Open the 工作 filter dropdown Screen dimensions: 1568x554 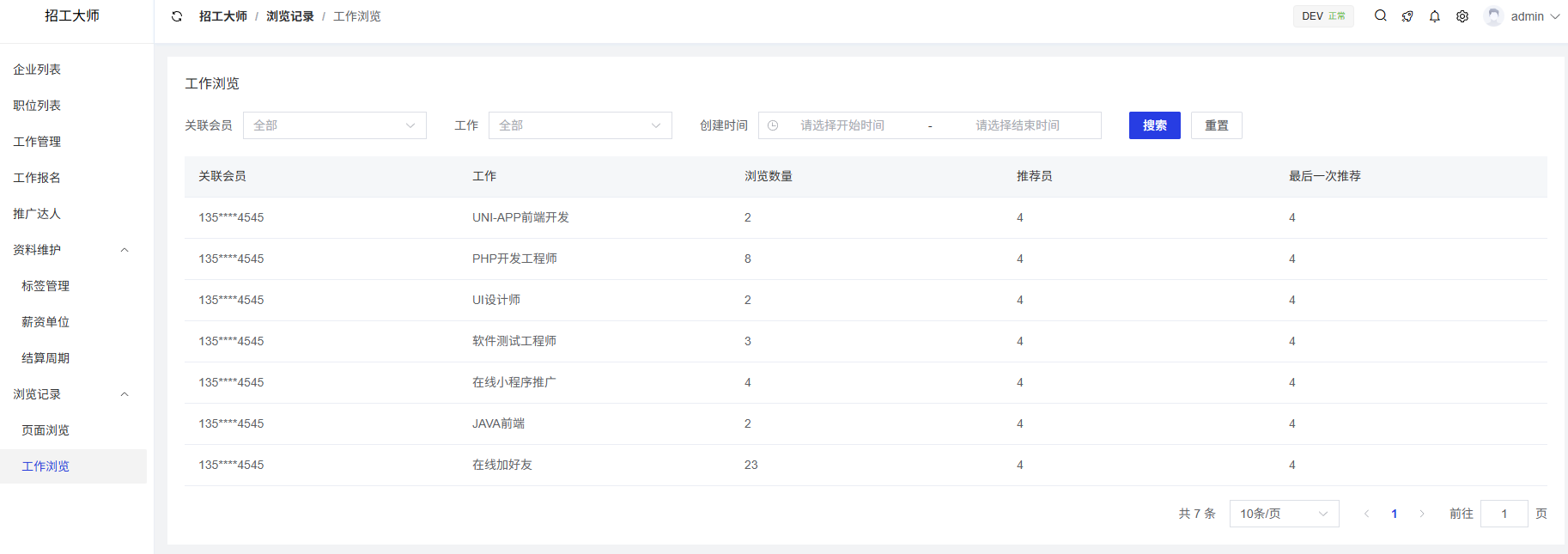[580, 125]
